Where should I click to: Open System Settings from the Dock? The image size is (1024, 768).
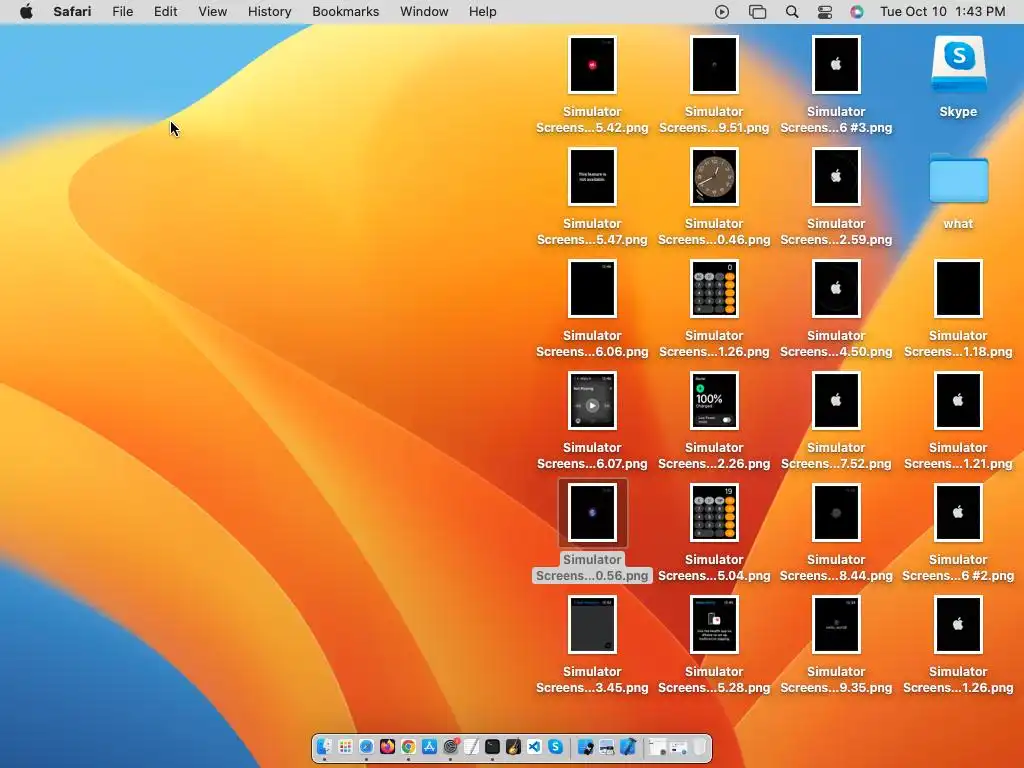click(x=451, y=746)
